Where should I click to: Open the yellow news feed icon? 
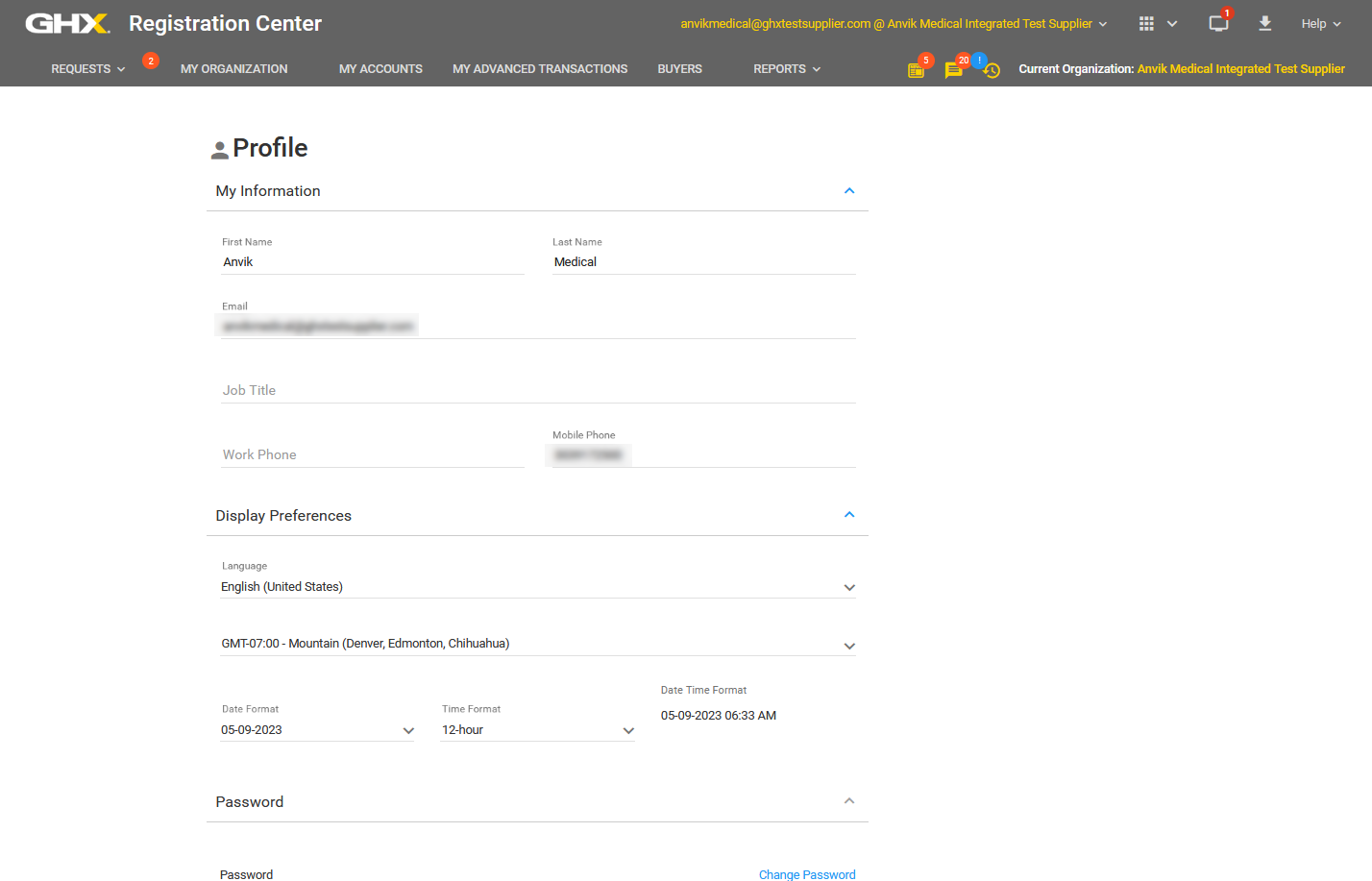point(916,70)
